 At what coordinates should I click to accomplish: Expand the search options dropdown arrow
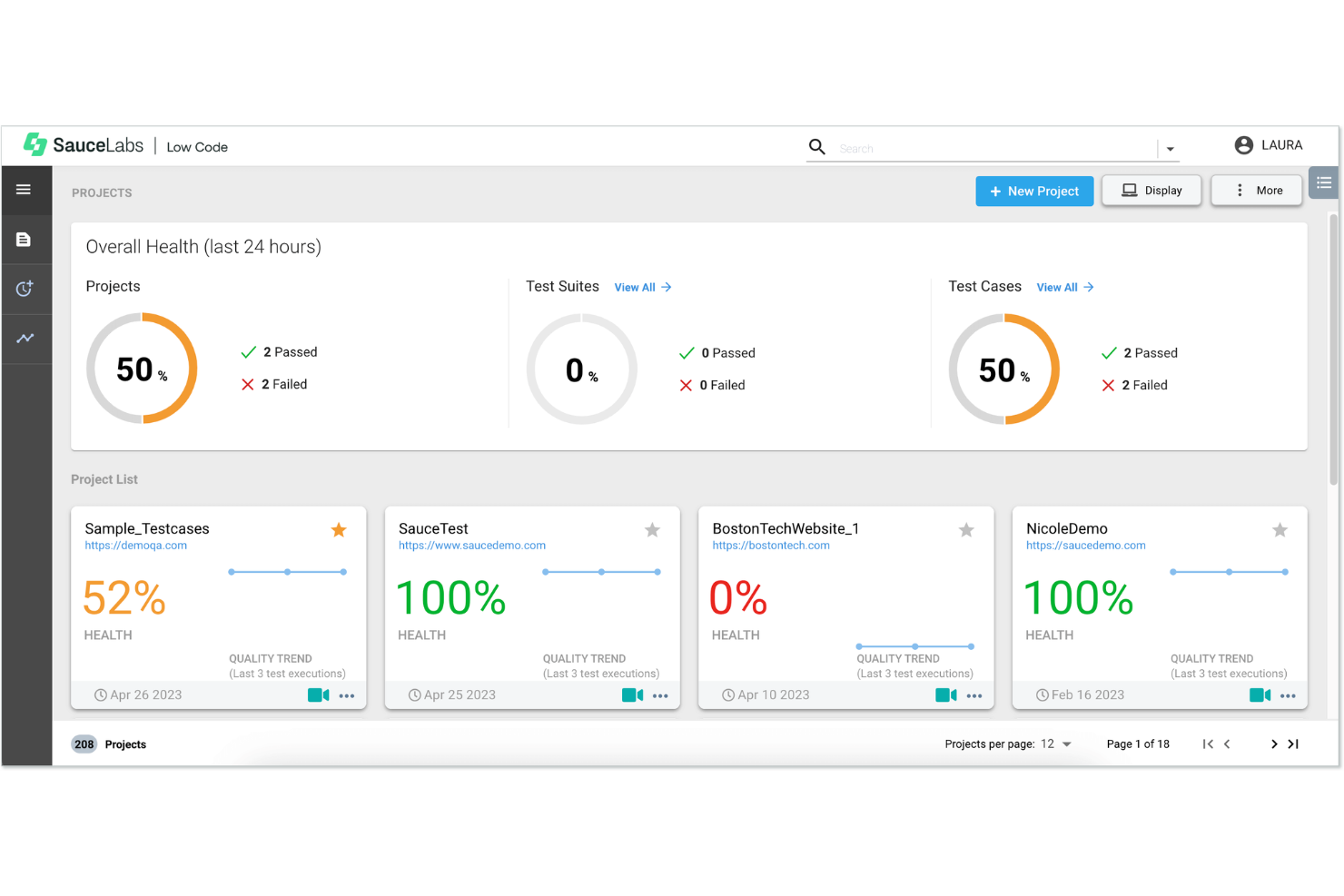click(1170, 147)
